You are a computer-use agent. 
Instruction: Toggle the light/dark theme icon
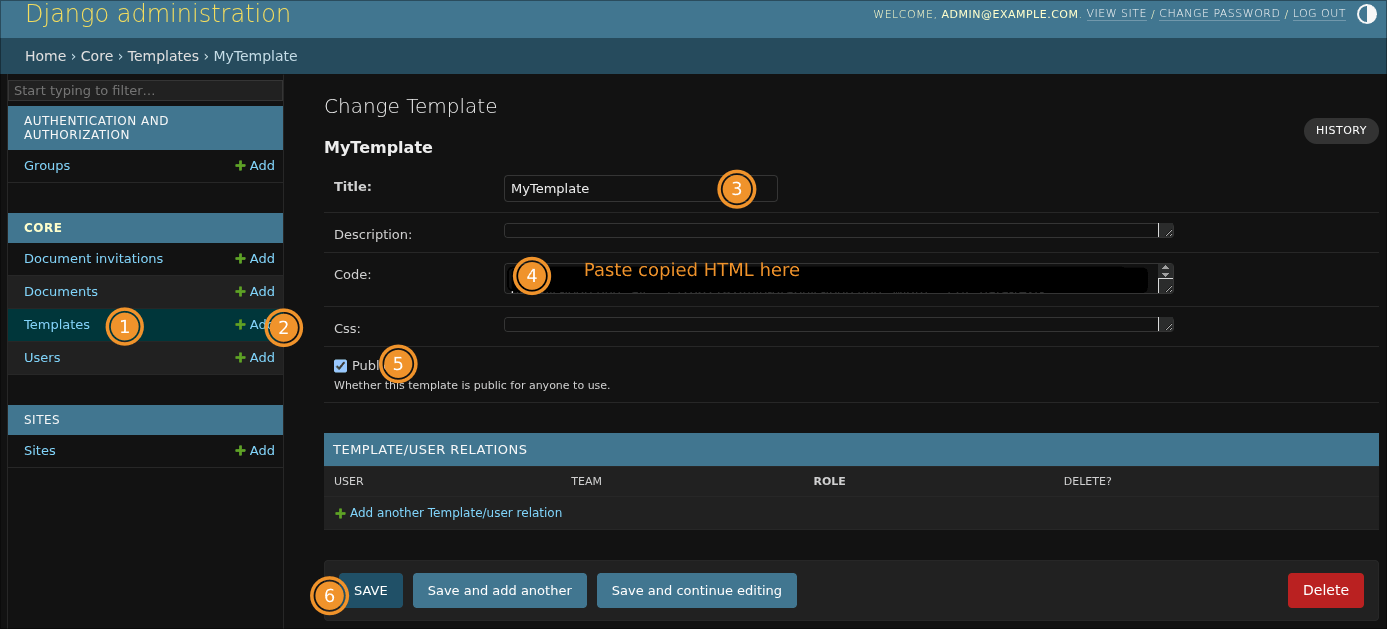1367,14
